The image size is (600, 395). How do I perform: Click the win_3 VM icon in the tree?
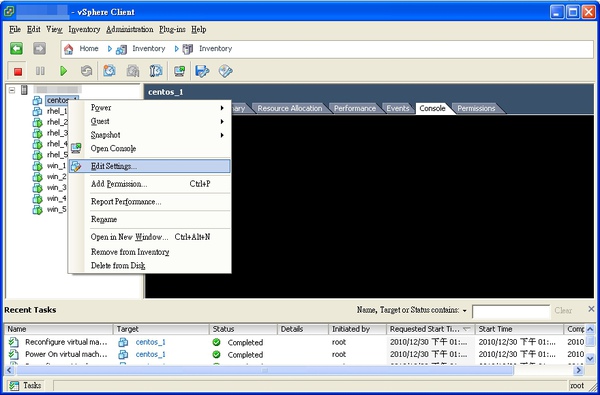pyautogui.click(x=37, y=188)
